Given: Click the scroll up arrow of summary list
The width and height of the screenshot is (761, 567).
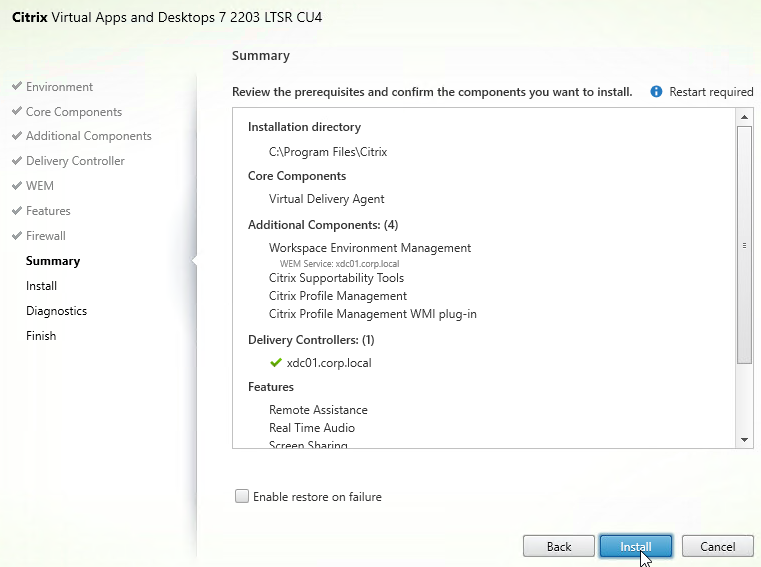Looking at the screenshot, I should coord(744,117).
